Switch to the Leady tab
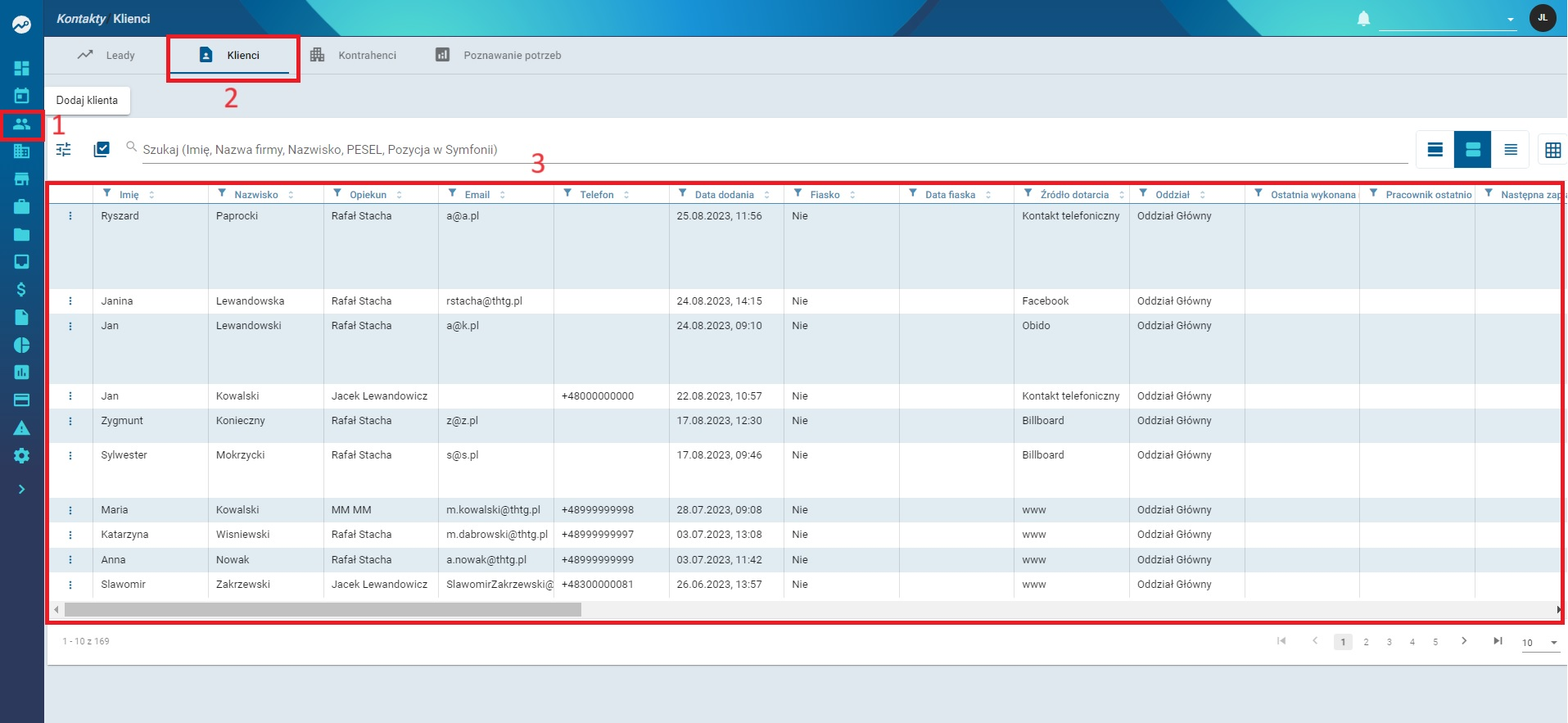 [x=106, y=56]
